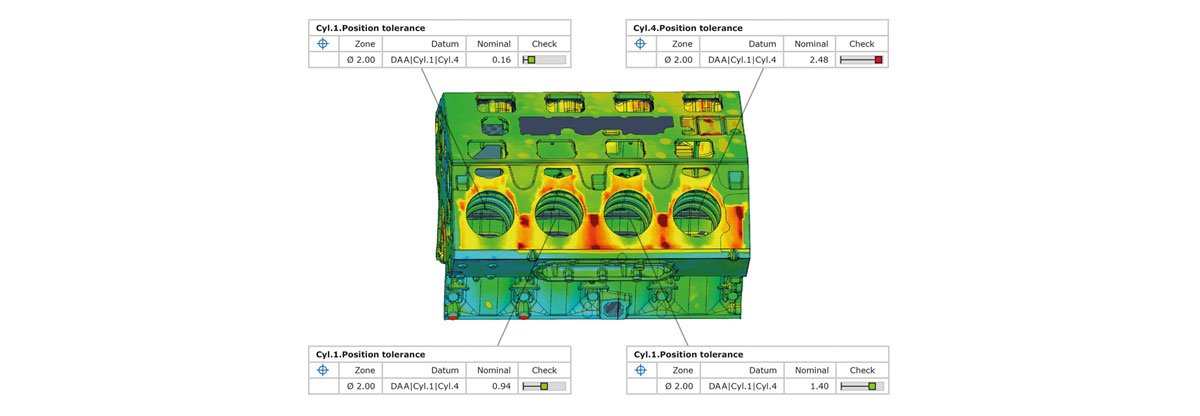1200x416 pixels.
Task: Click the Nominal header above 2.48
Action: click(812, 44)
